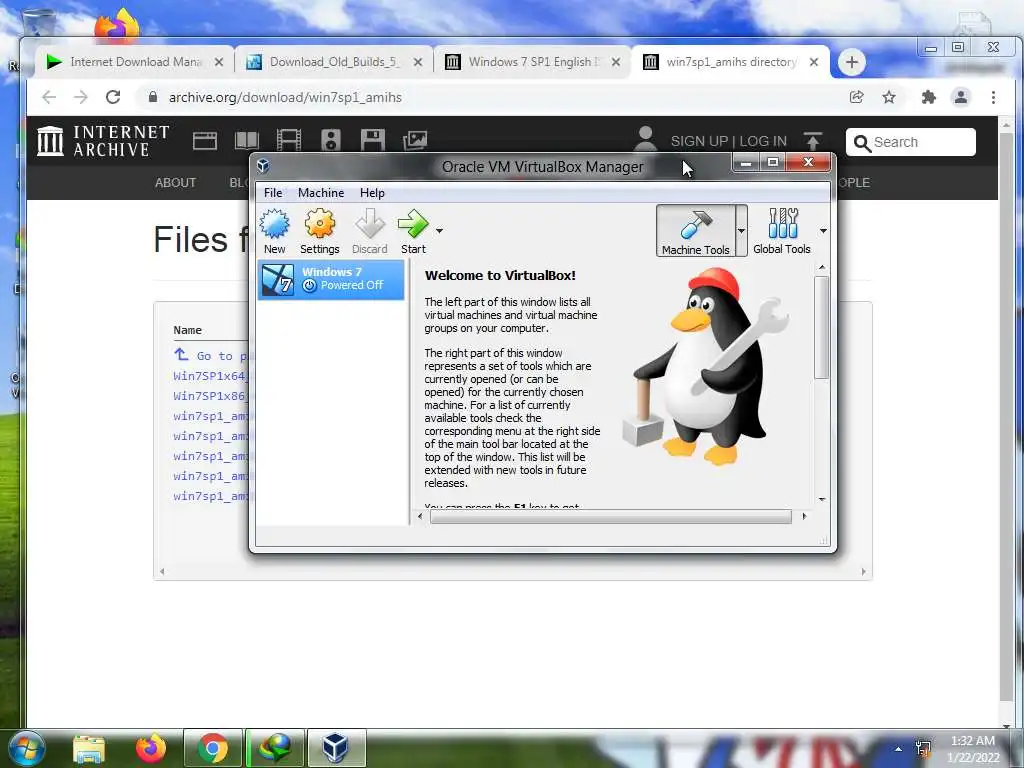
Task: Click SIGN UP on Internet Archive
Action: coord(699,141)
